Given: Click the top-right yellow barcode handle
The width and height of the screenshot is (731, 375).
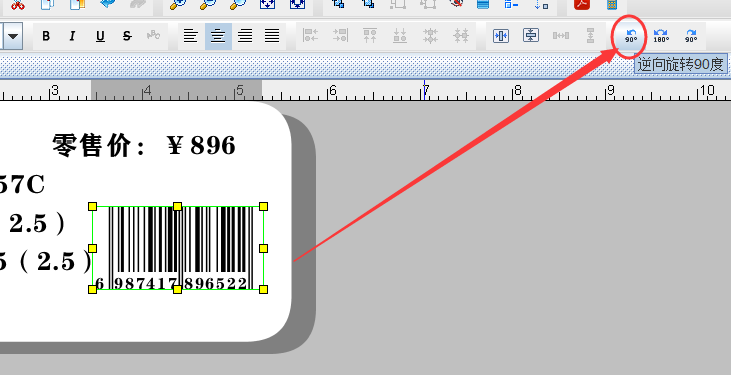Looking at the screenshot, I should (263, 207).
